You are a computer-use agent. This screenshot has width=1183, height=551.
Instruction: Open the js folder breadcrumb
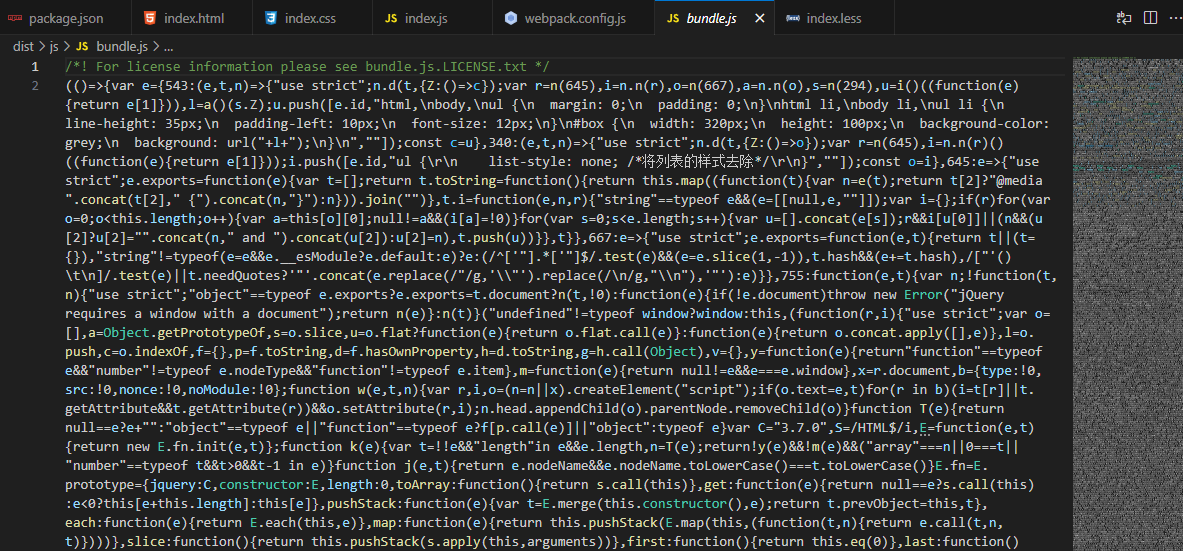click(54, 47)
